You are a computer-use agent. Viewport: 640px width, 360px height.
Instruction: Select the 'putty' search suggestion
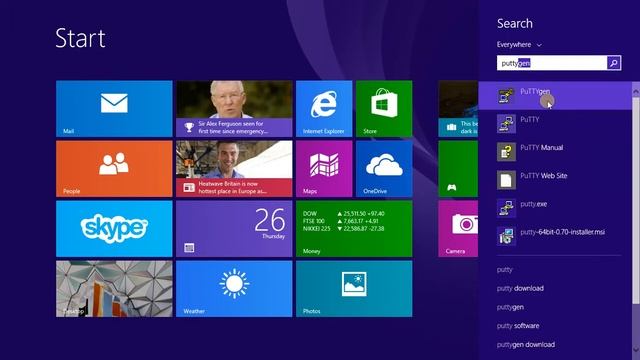504,269
